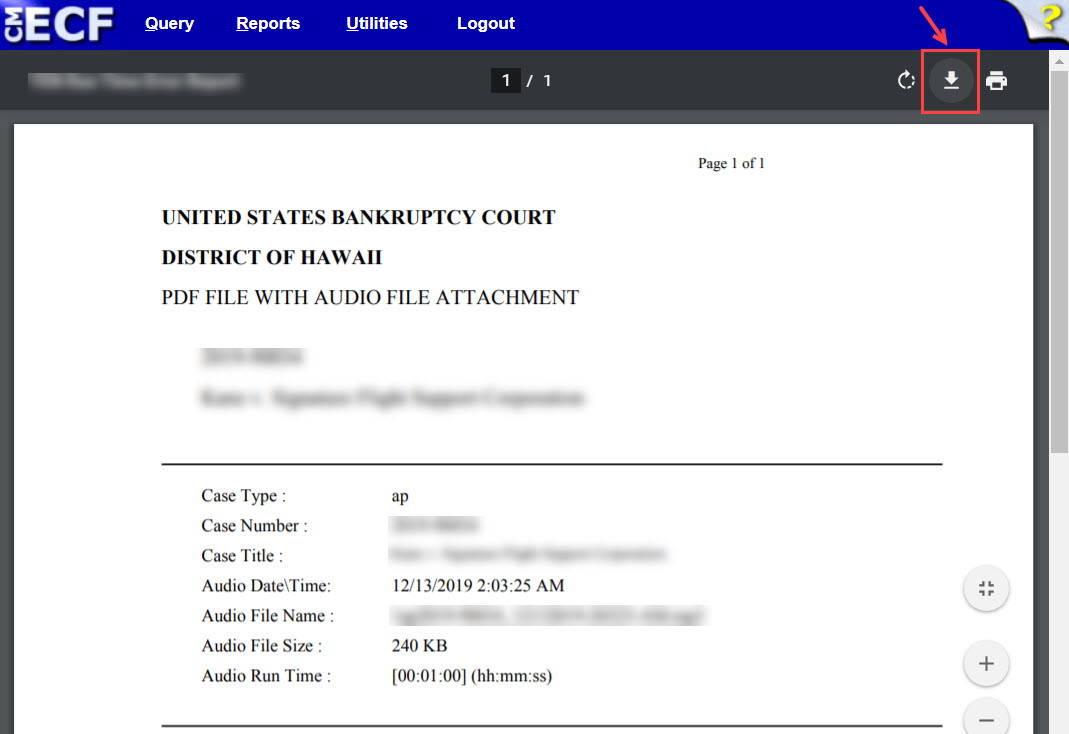This screenshot has height=734, width=1069.
Task: Open the help question mark icon
Action: point(1050,18)
